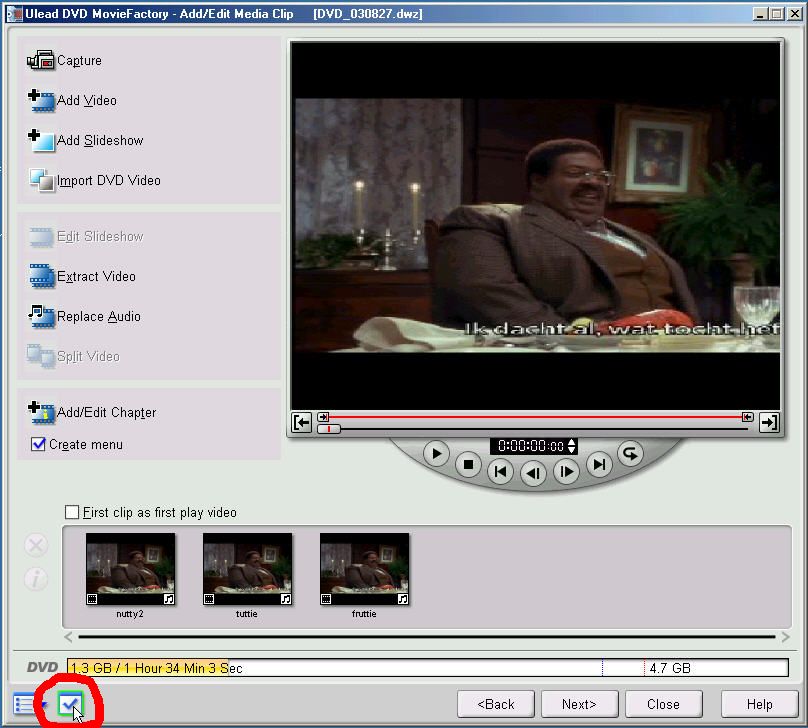Set mark-in with the left bracket button

tap(301, 422)
